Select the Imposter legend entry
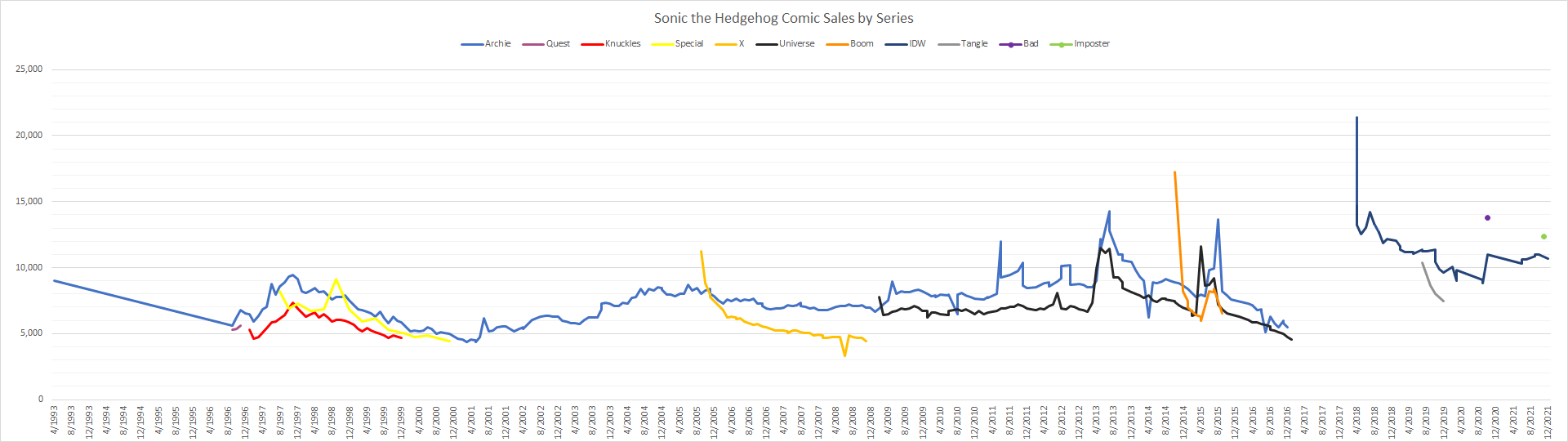Screen dimensions: 1568x442 [x=1091, y=44]
